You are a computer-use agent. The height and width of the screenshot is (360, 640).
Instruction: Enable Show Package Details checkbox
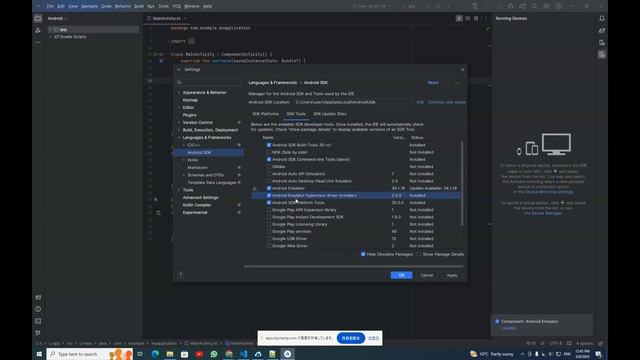(419, 254)
